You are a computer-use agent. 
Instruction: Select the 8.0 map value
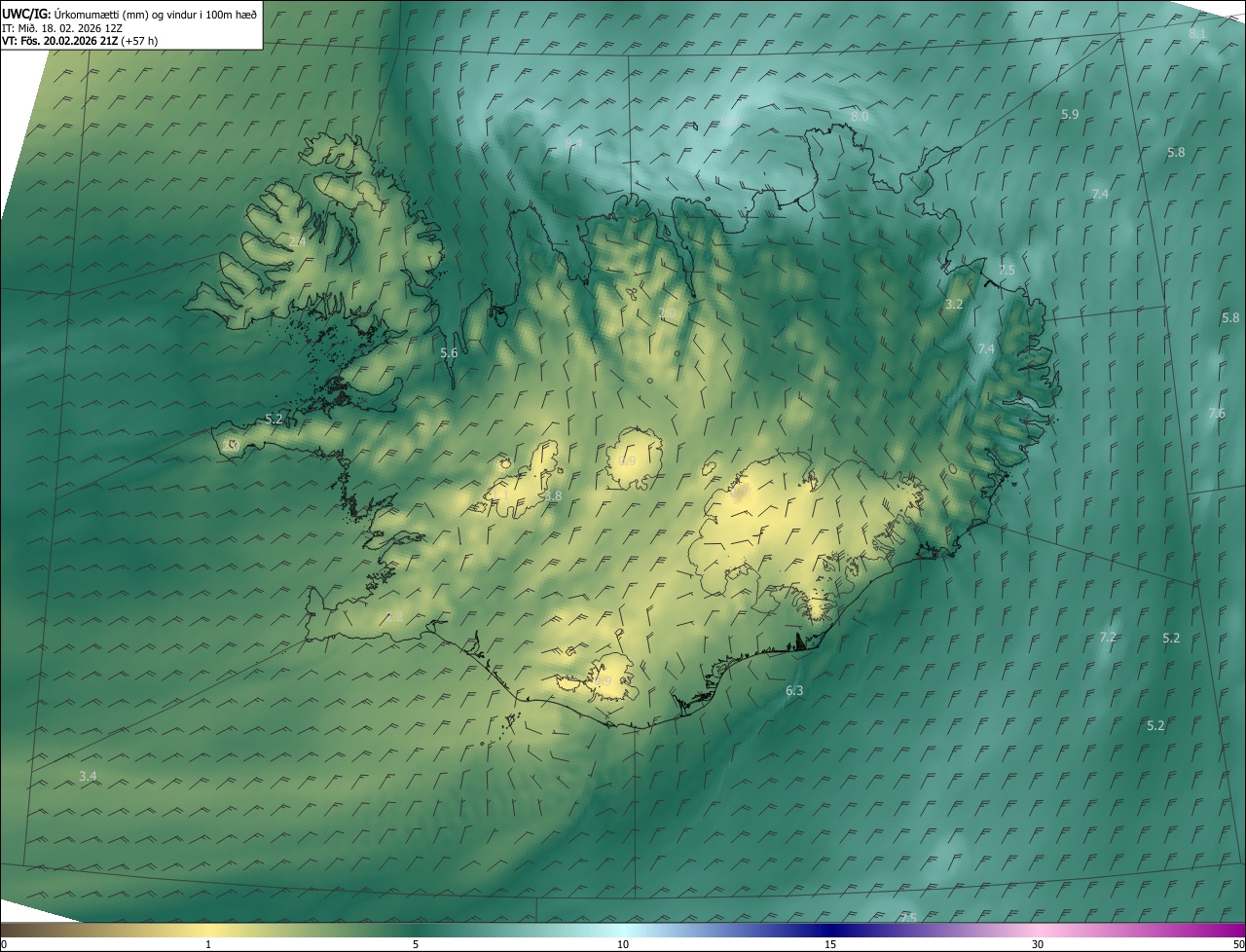(860, 117)
